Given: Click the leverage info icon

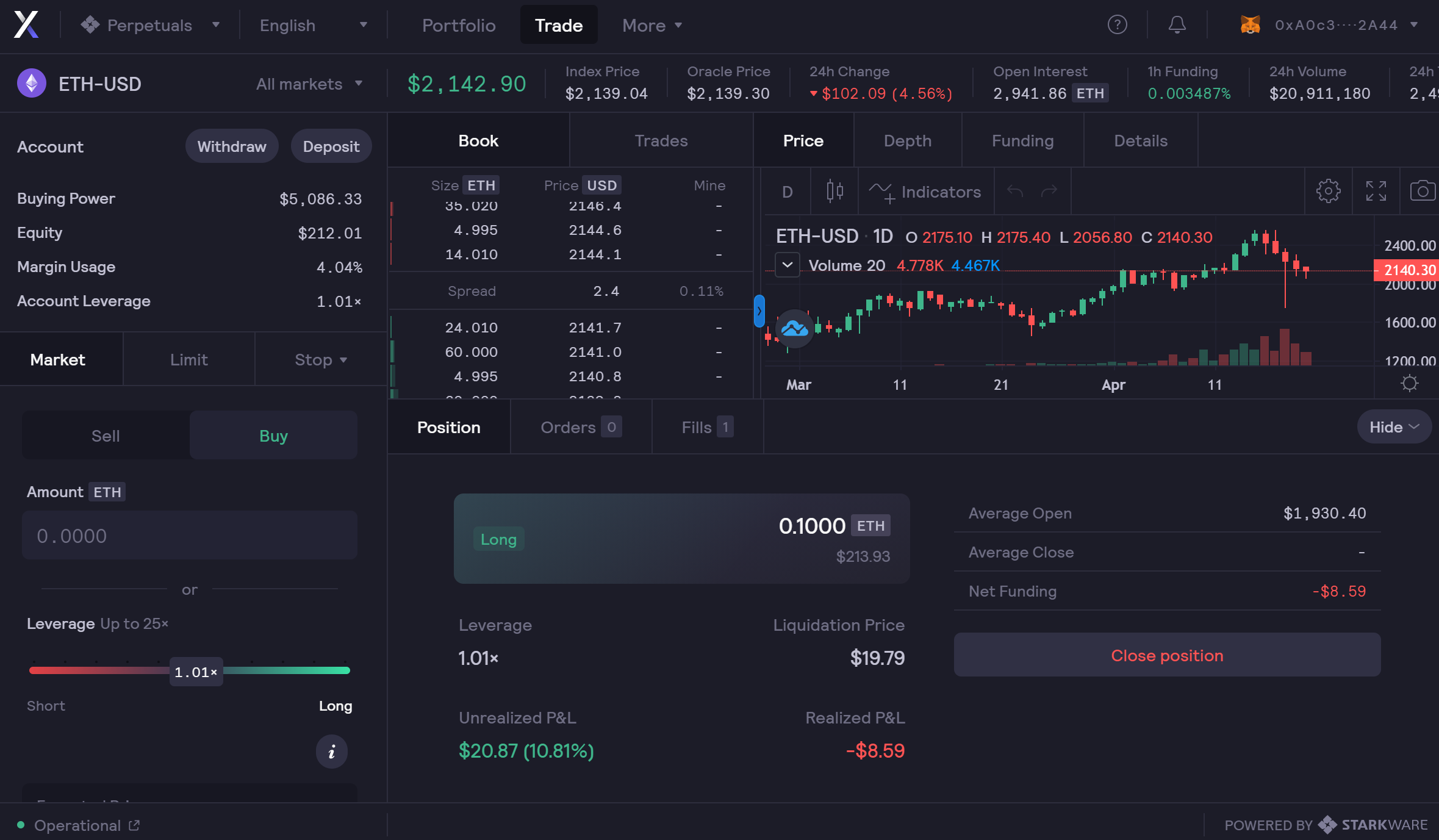Looking at the screenshot, I should pyautogui.click(x=332, y=752).
